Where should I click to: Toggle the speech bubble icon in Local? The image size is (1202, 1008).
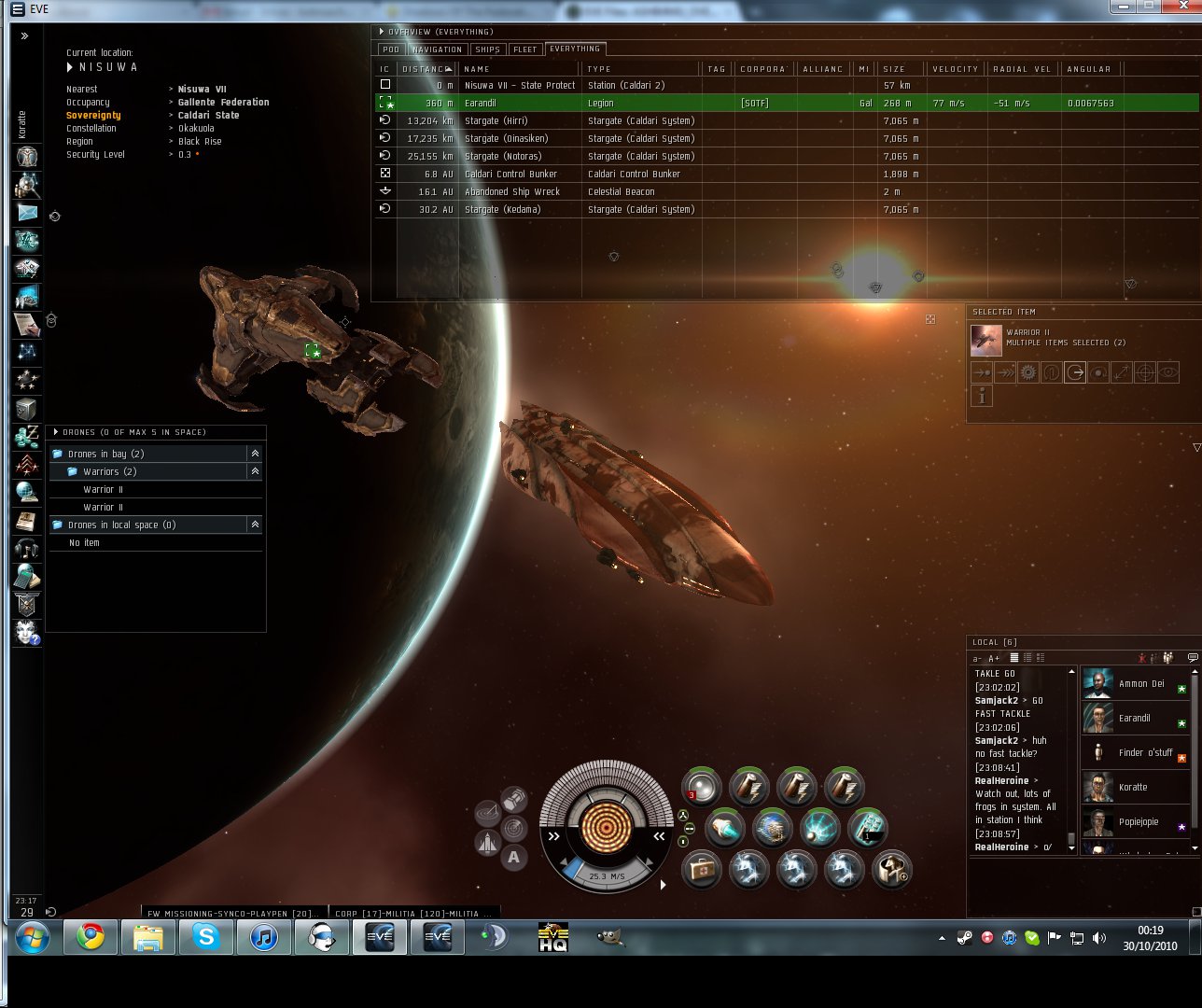(x=1193, y=658)
